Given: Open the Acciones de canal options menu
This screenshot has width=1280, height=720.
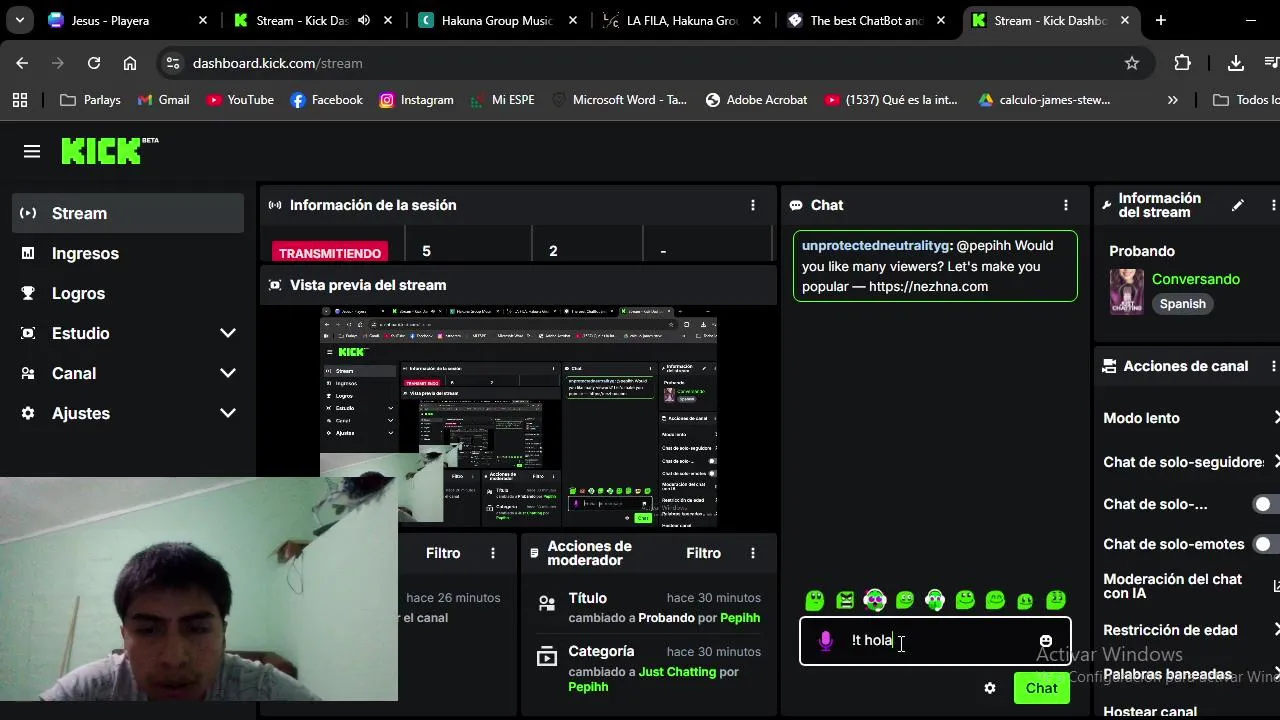Looking at the screenshot, I should [1273, 366].
